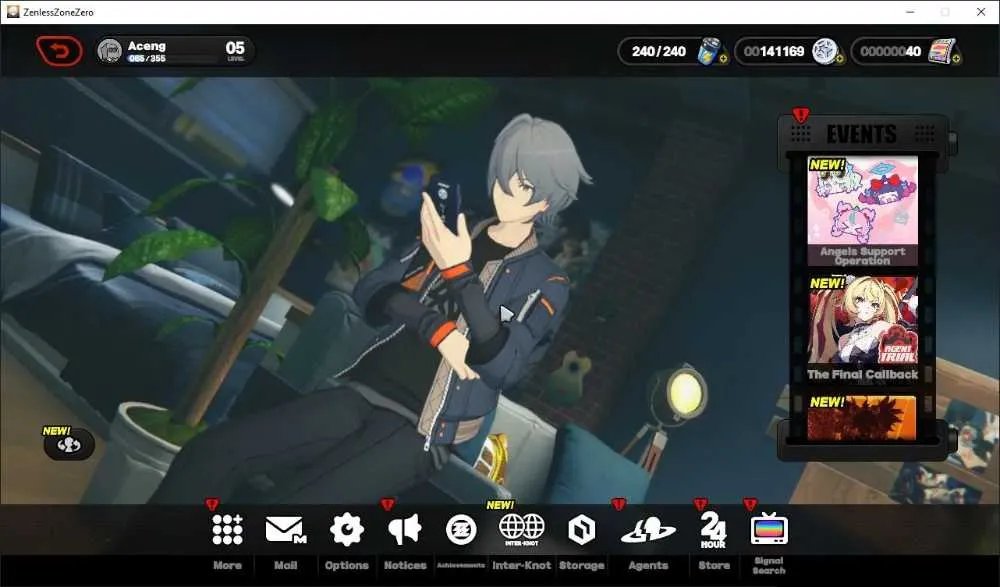Open the Mail envelope icon
Screen dimensions: 1000x587
coord(285,530)
